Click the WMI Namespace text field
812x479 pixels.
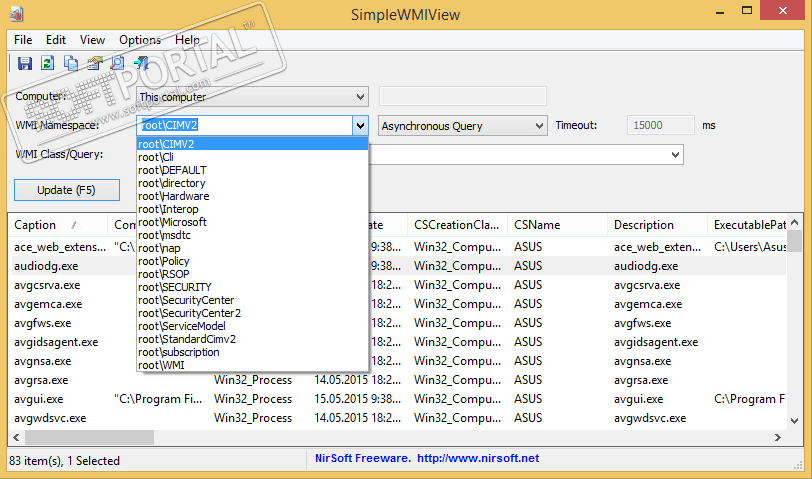click(x=245, y=125)
